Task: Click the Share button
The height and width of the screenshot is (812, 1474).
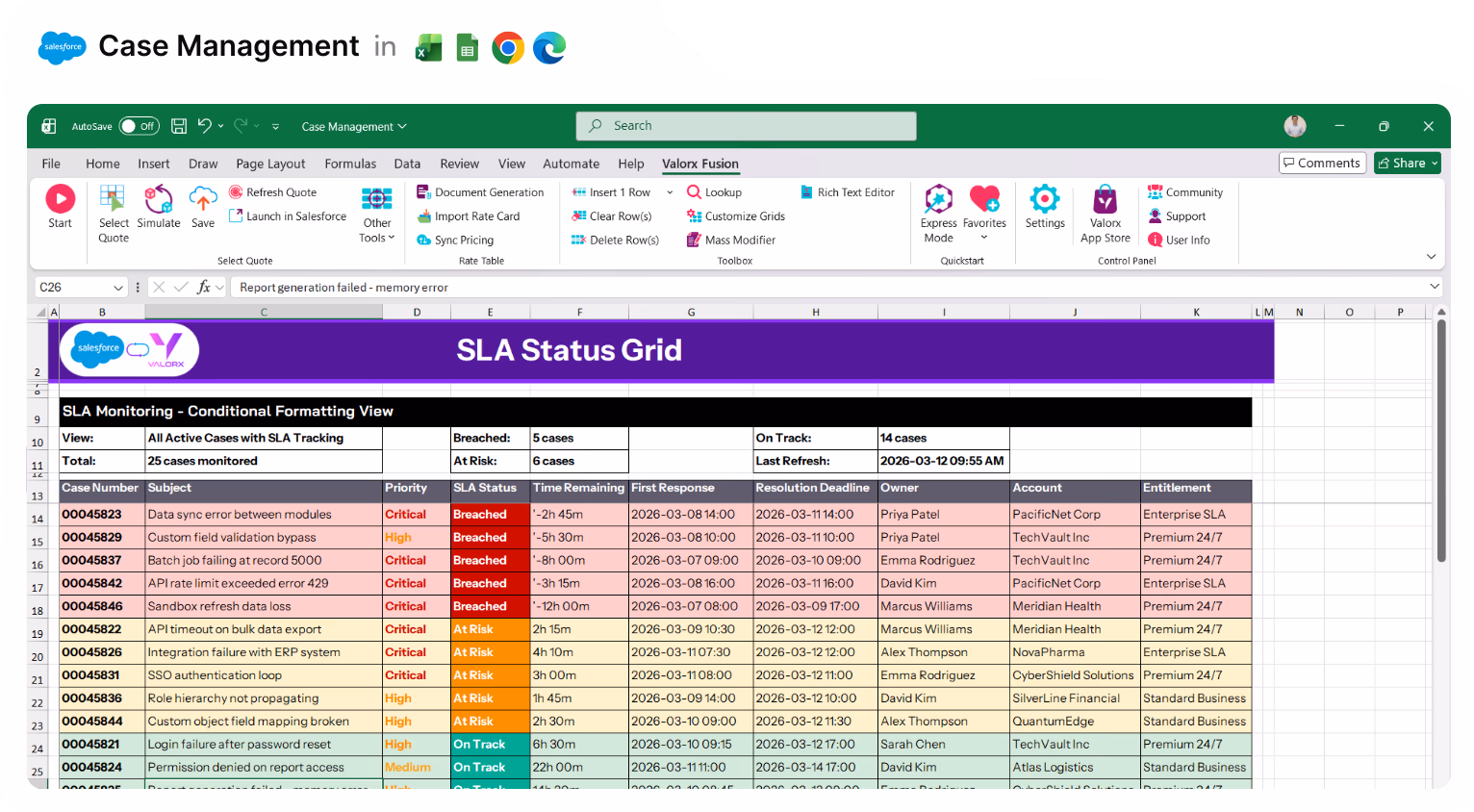Action: (x=1407, y=163)
